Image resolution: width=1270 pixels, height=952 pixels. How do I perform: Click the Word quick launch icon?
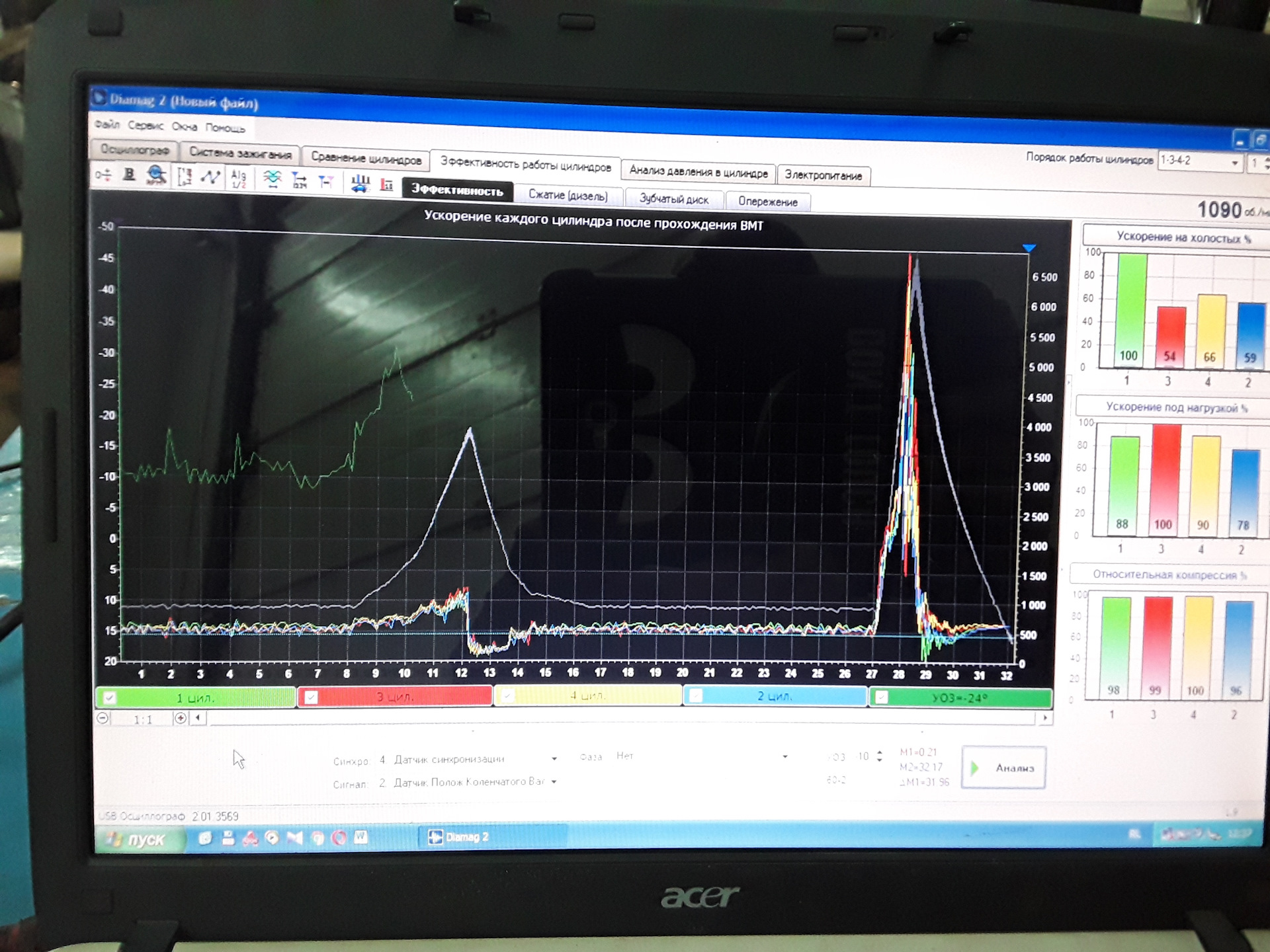(x=360, y=837)
